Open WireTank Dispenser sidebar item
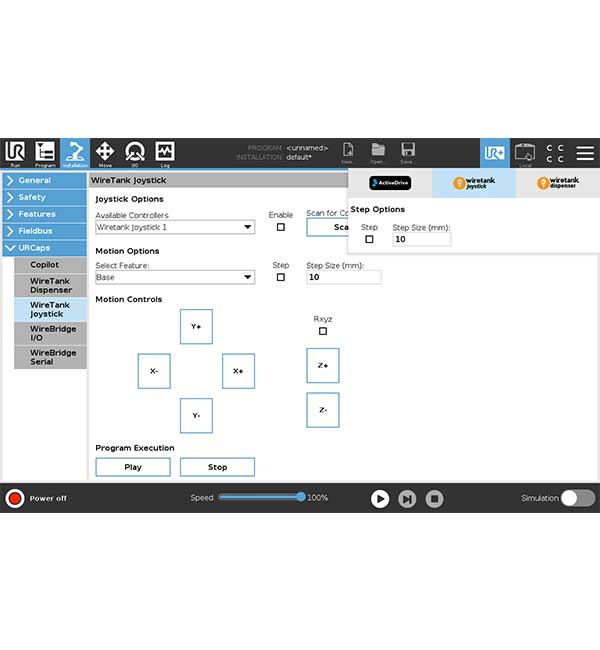This screenshot has height=650, width=600. pos(50,285)
